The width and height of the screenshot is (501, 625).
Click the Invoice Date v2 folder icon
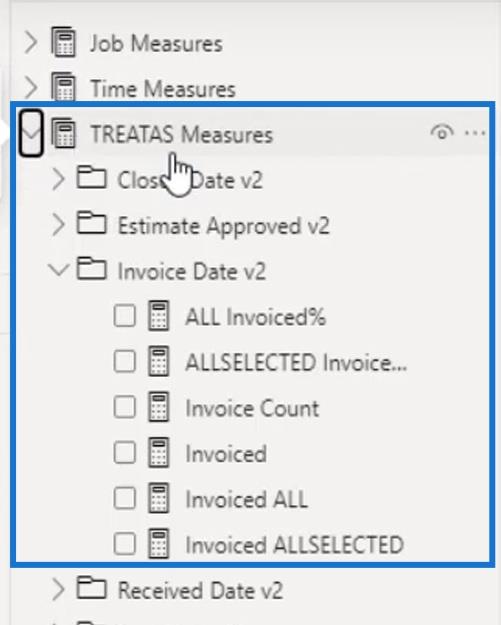[x=92, y=269]
